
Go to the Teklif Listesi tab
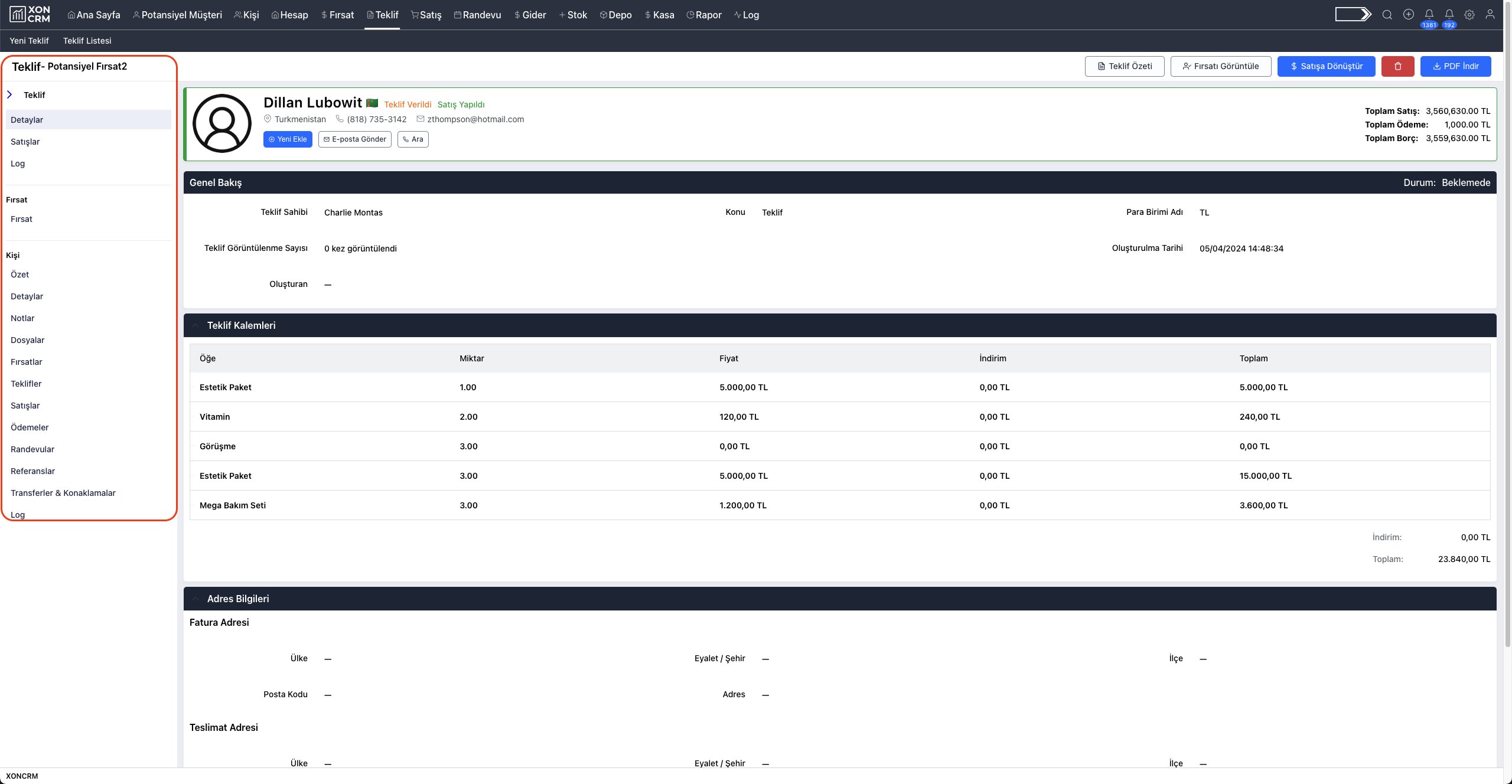[x=87, y=41]
